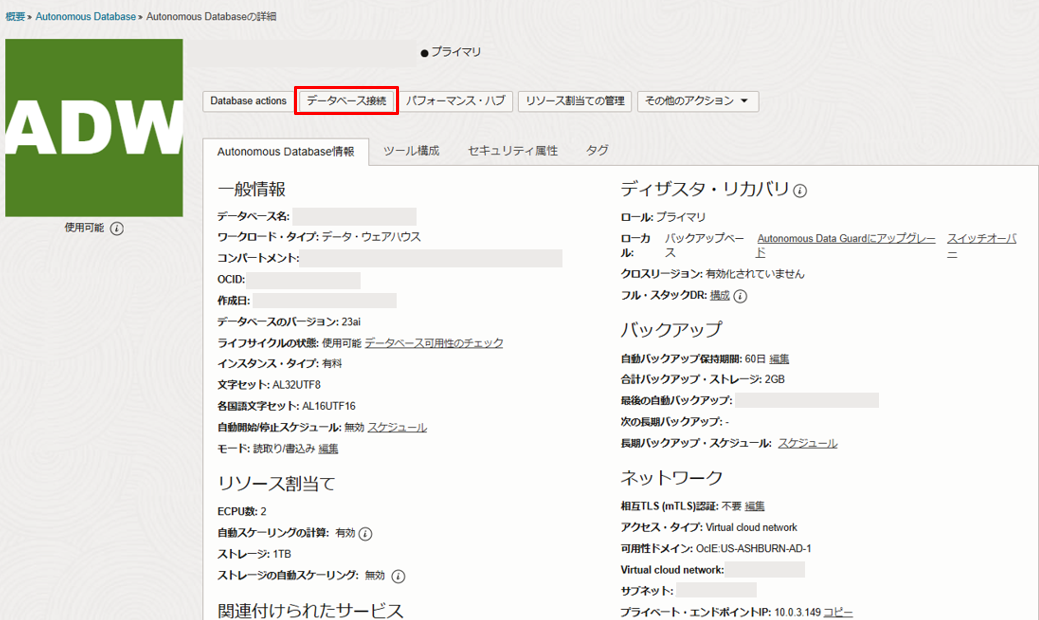Click the プライマリ status label
Viewport: 1039px width, 620px height.
[456, 52]
